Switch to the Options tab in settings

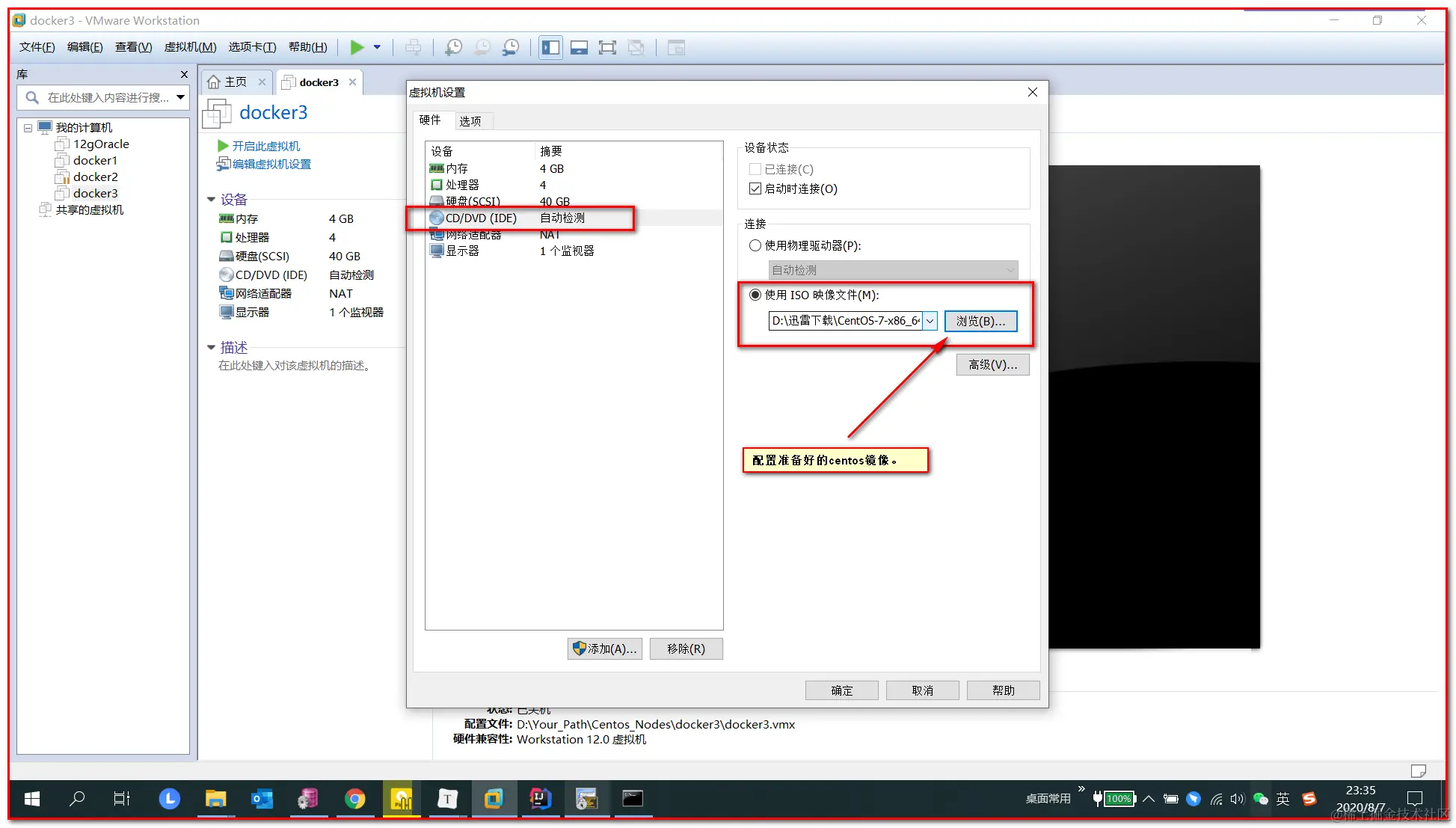tap(470, 120)
